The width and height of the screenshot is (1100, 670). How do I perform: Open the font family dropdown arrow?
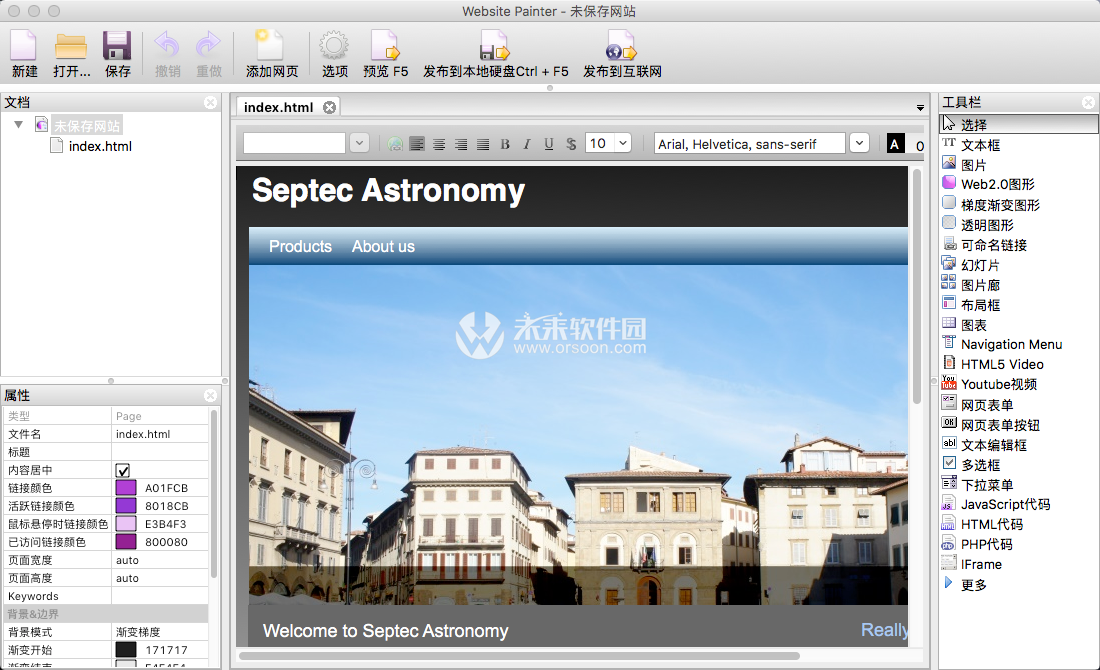click(x=859, y=143)
